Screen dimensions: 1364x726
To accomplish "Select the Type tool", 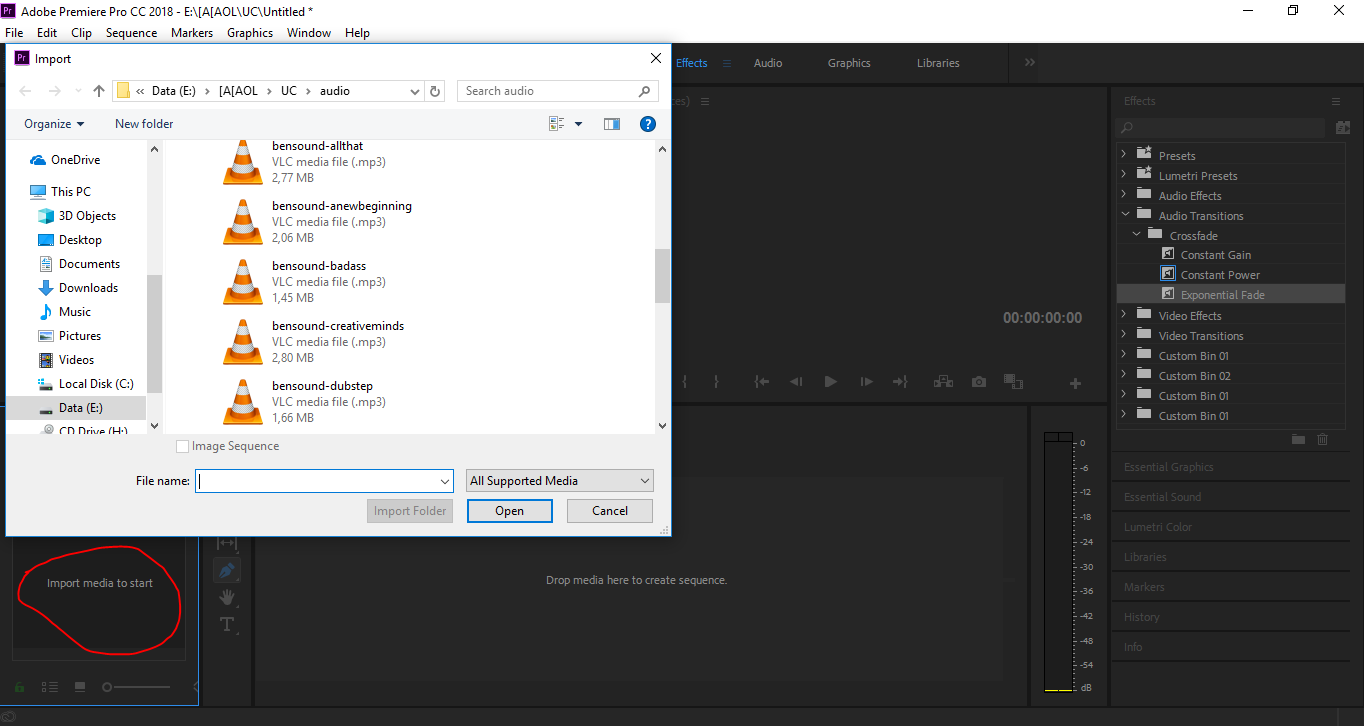I will pos(227,625).
